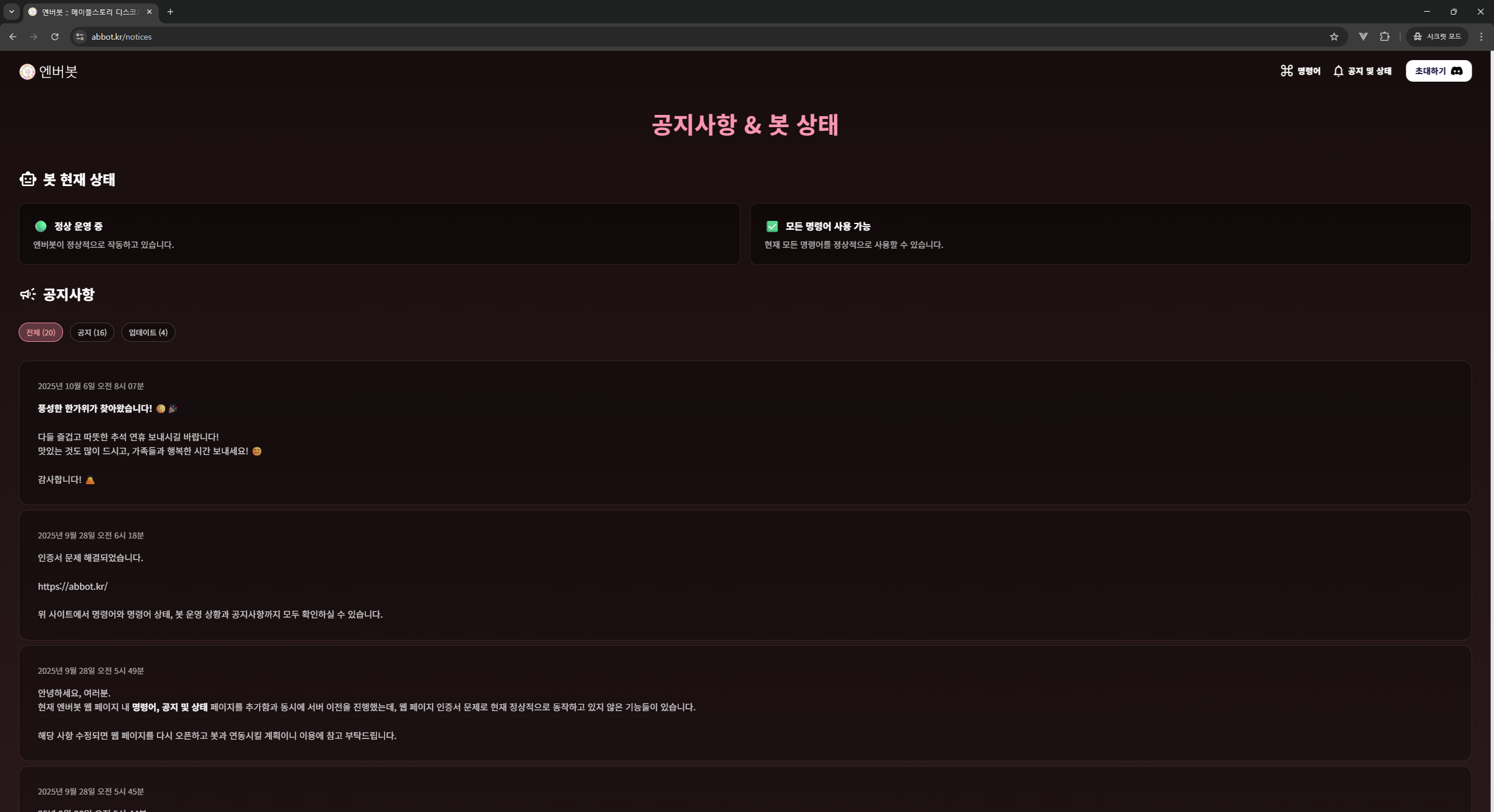
Task: Open a new browser tab
Action: click(x=170, y=12)
